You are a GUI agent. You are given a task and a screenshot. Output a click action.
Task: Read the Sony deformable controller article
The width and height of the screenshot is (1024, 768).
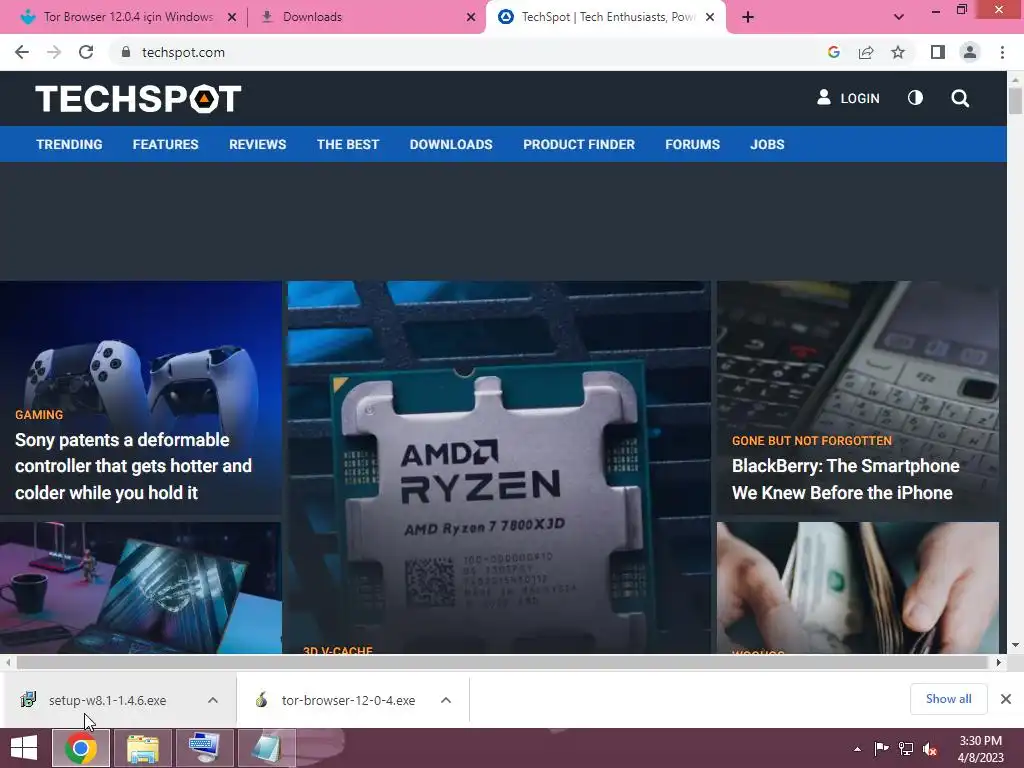133,466
